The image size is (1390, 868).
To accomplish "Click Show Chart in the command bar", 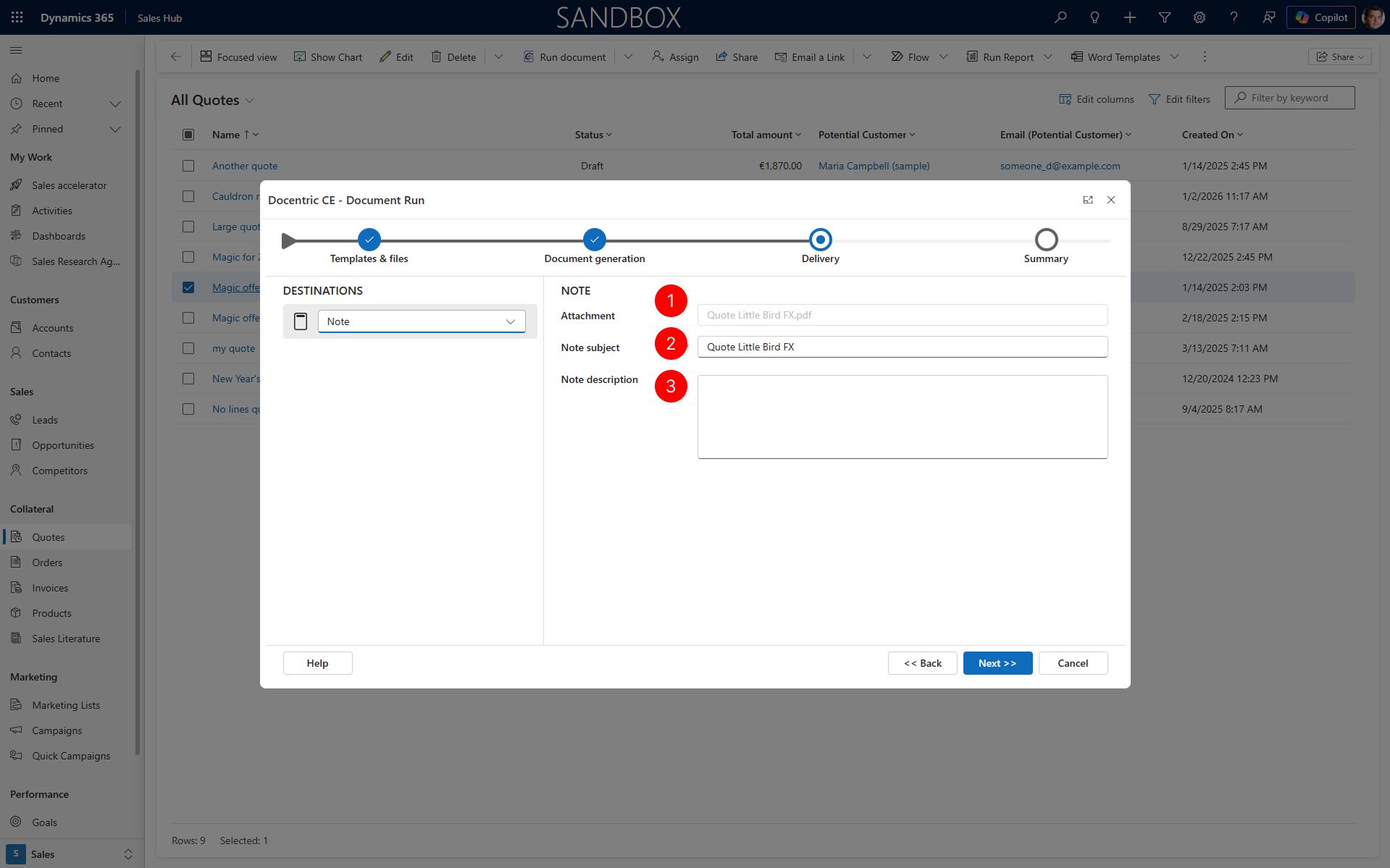I will pyautogui.click(x=328, y=56).
